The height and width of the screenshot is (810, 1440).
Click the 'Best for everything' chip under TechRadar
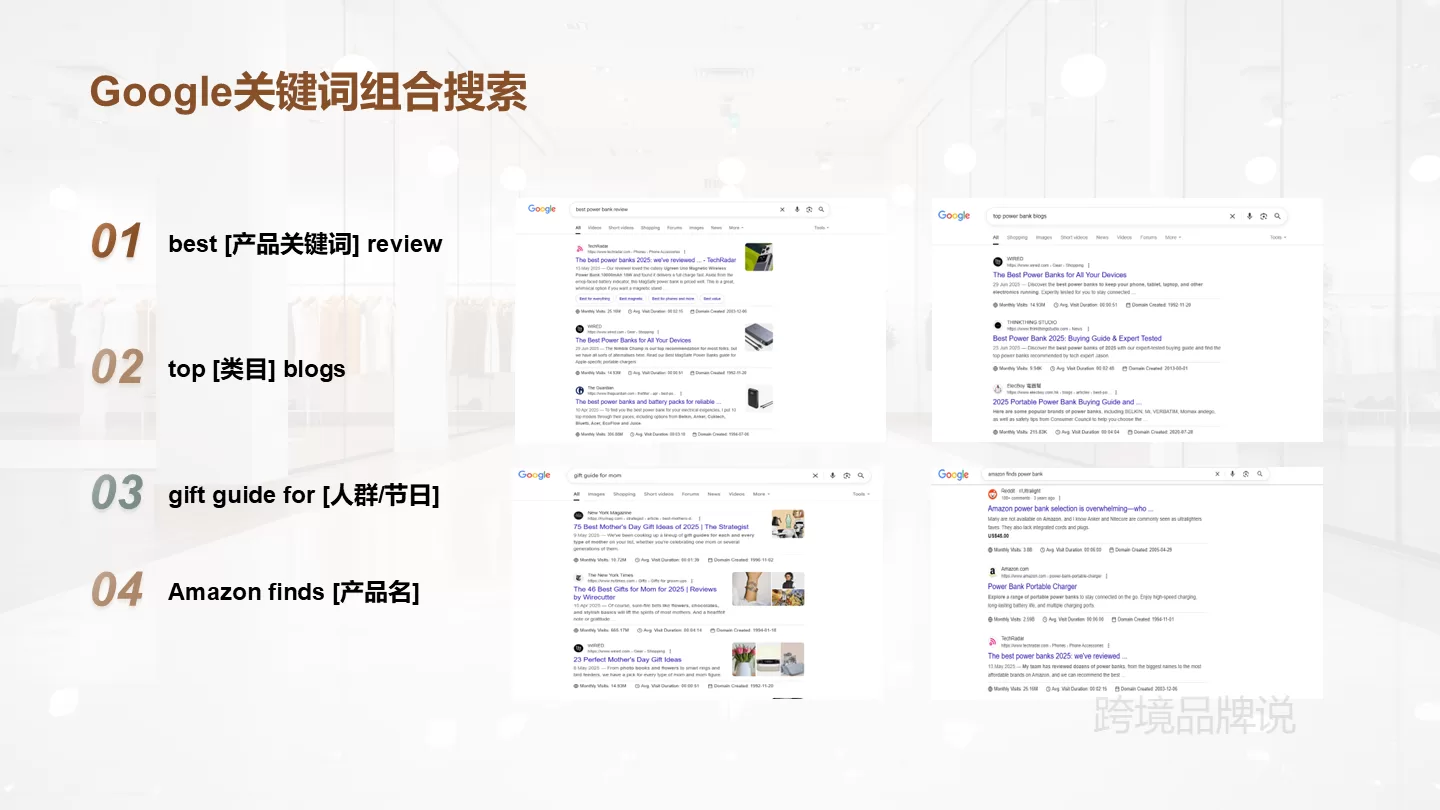595,299
